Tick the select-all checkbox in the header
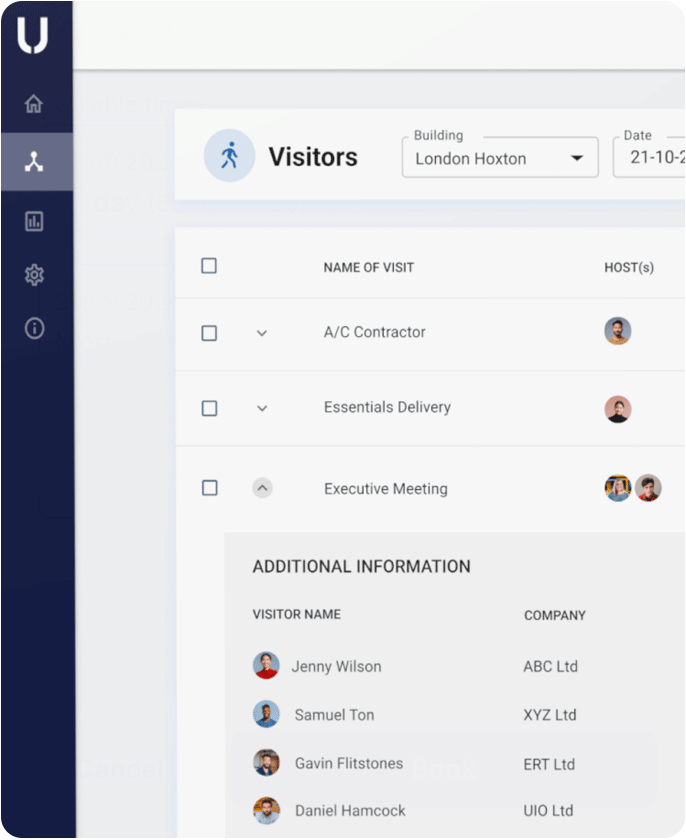 [209, 266]
